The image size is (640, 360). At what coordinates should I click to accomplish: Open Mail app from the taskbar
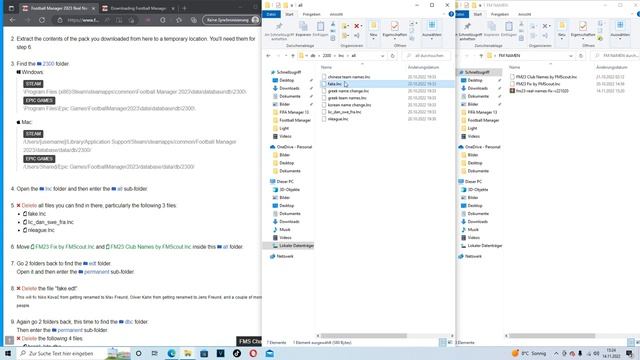[x=269, y=353]
